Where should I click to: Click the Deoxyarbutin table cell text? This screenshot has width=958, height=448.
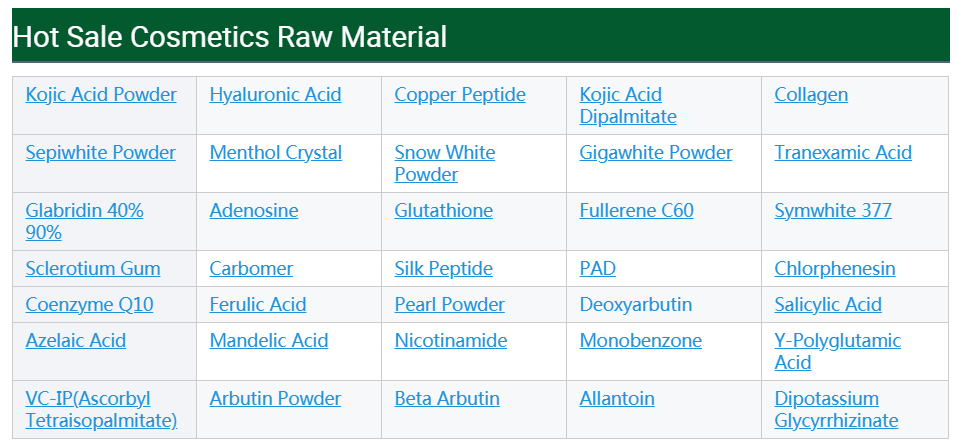click(635, 305)
